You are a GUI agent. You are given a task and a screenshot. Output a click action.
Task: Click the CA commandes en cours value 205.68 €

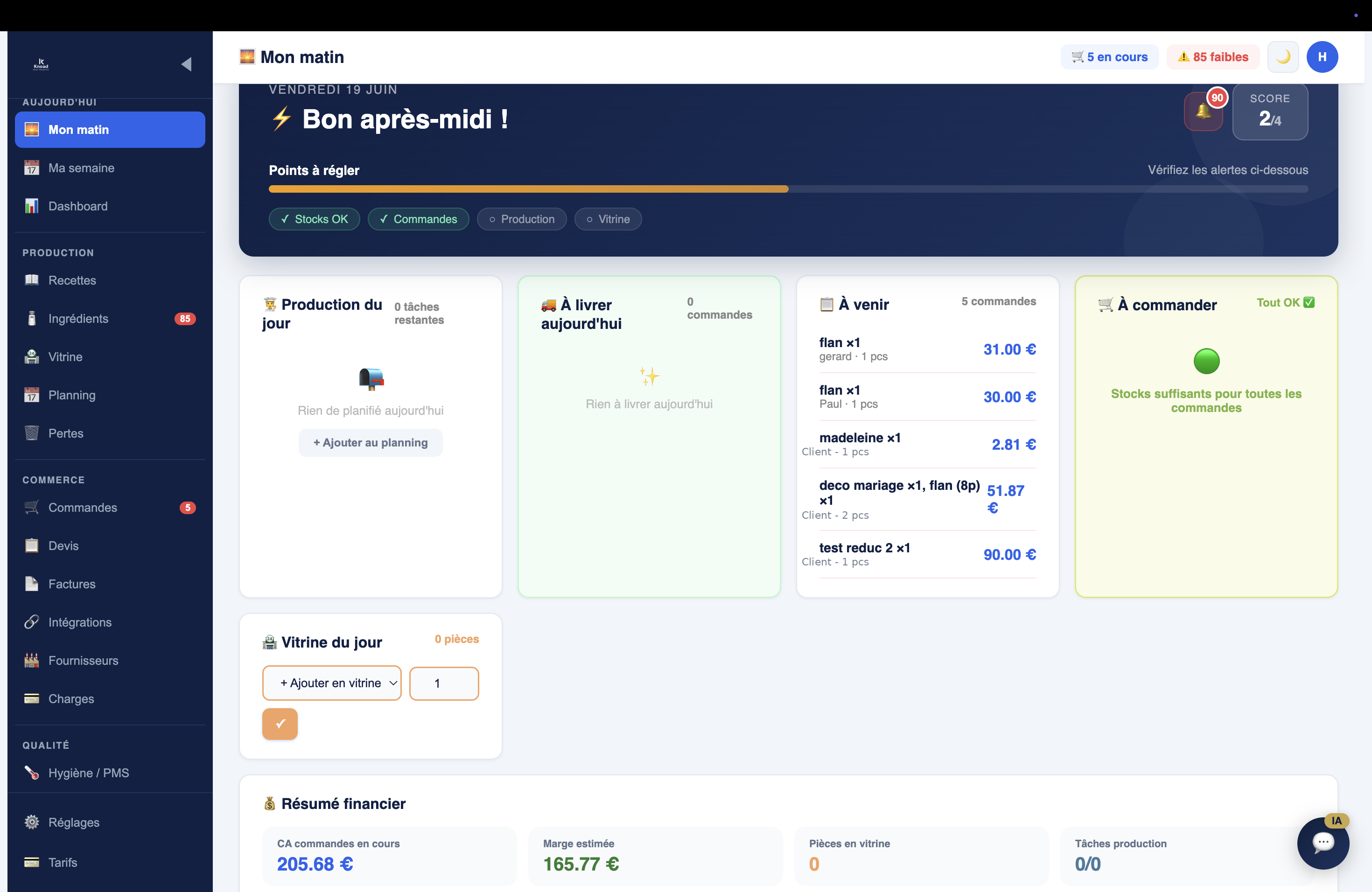pyautogui.click(x=315, y=864)
